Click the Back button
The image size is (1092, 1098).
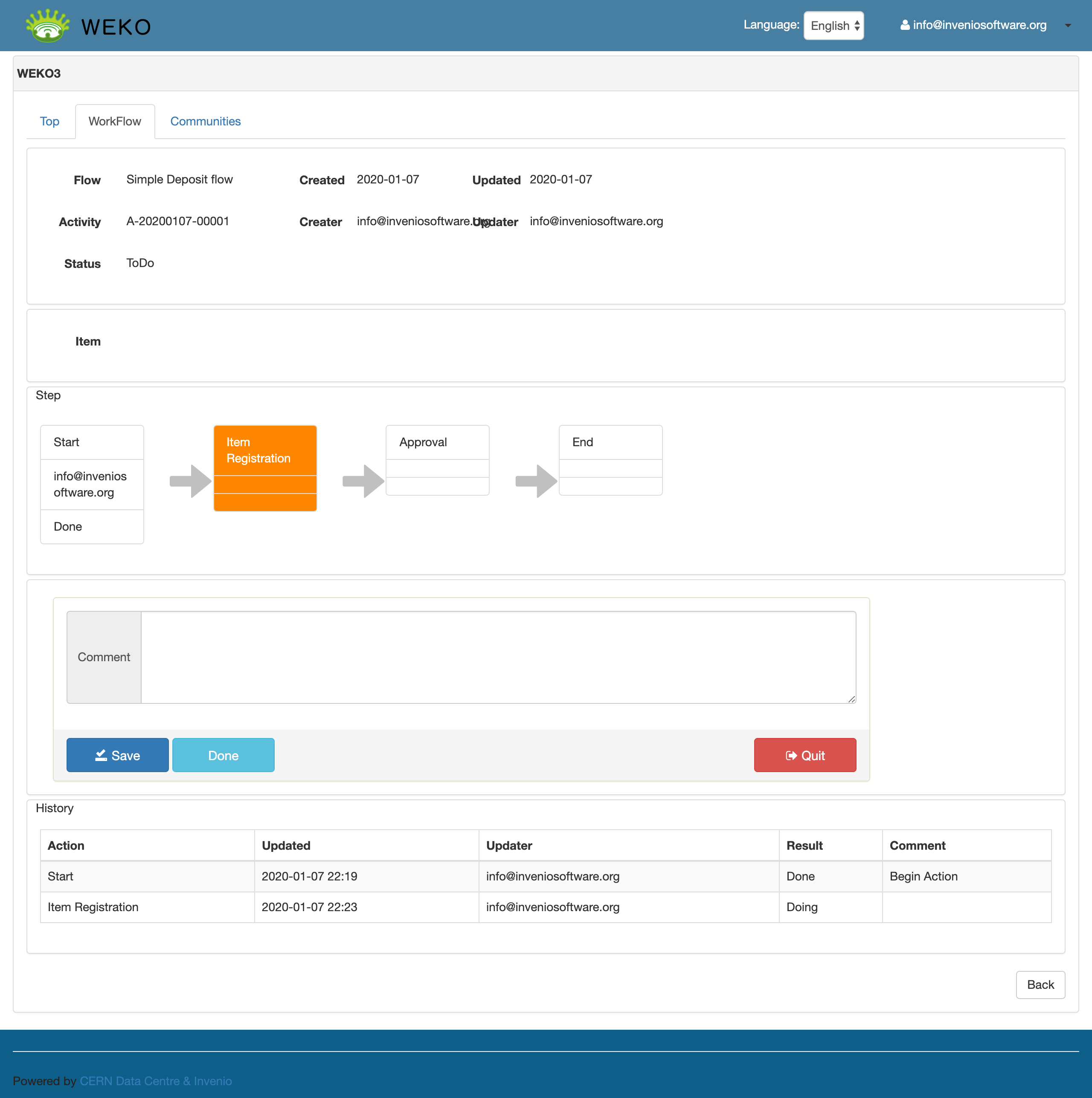click(1040, 985)
